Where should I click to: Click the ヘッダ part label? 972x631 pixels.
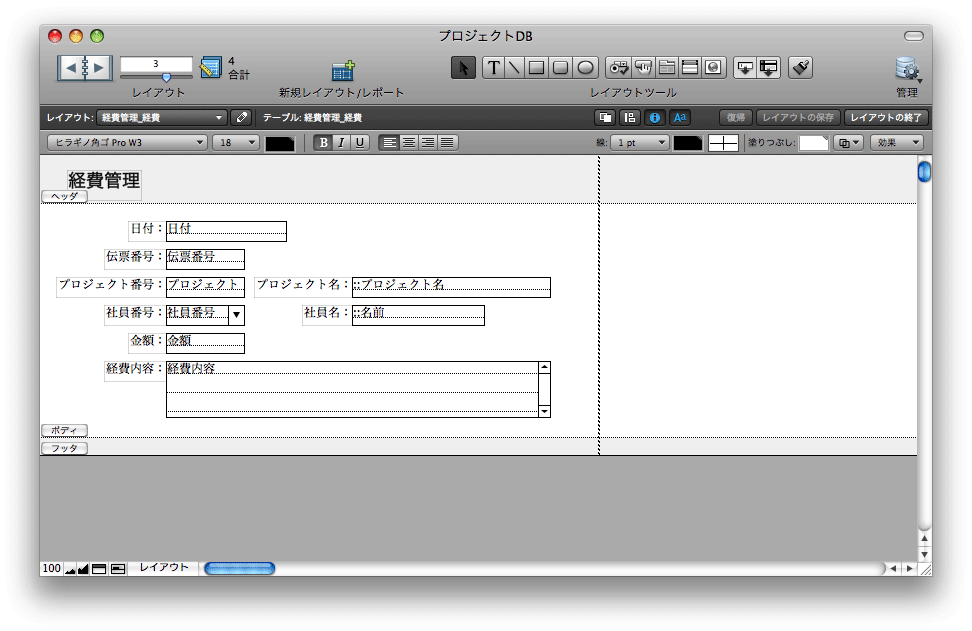pyautogui.click(x=64, y=196)
